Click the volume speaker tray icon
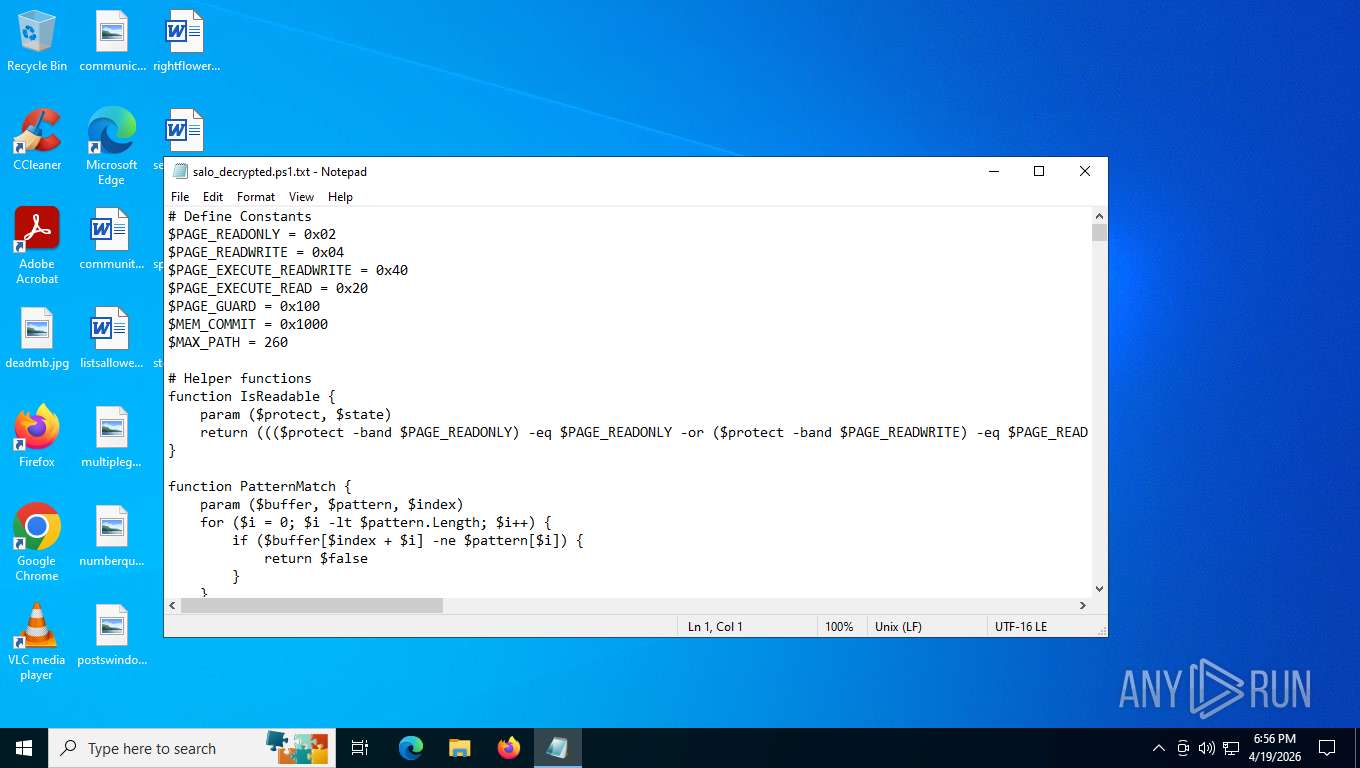The height and width of the screenshot is (768, 1360). (x=1206, y=748)
